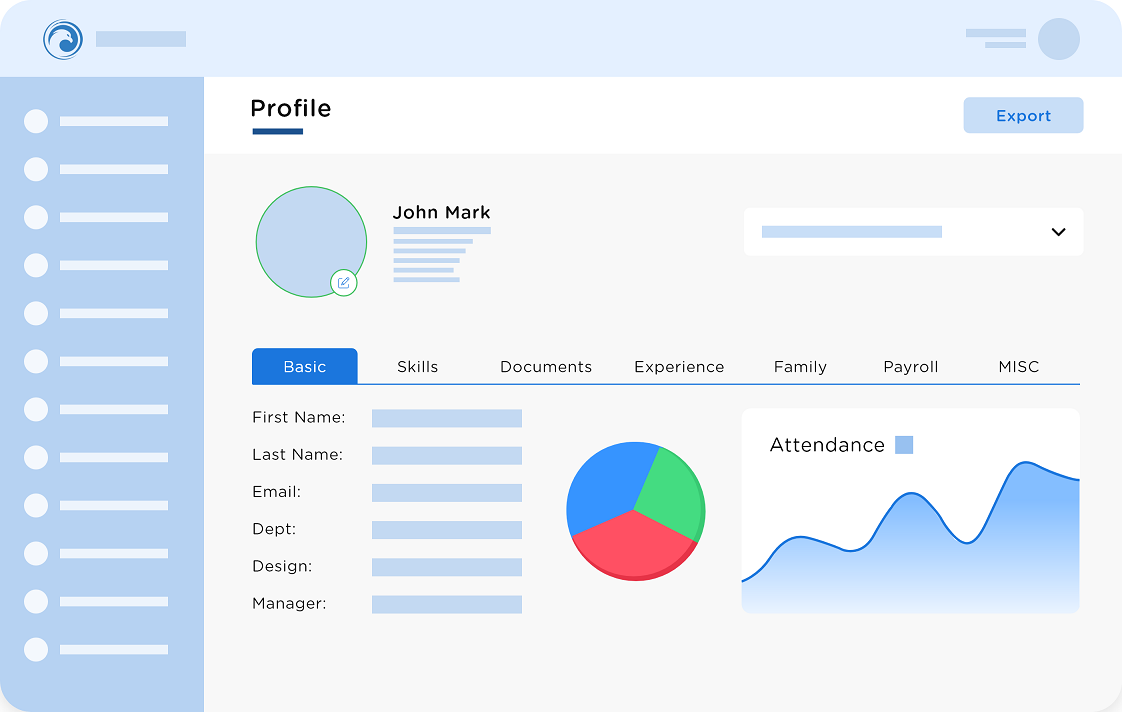Click the Manager input field
Screen dimensions: 1122x712
tap(447, 604)
